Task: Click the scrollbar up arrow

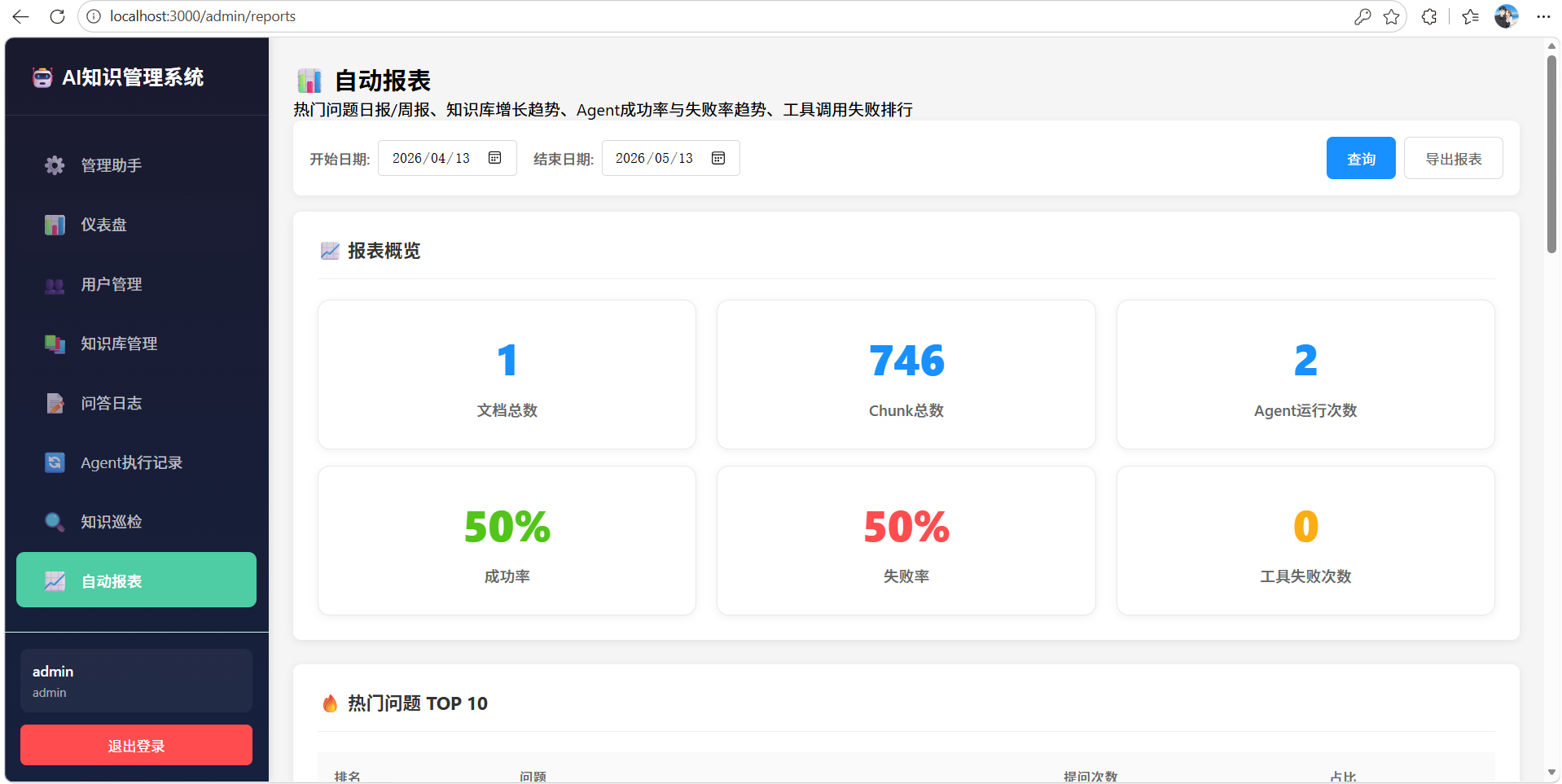Action: point(1551,46)
